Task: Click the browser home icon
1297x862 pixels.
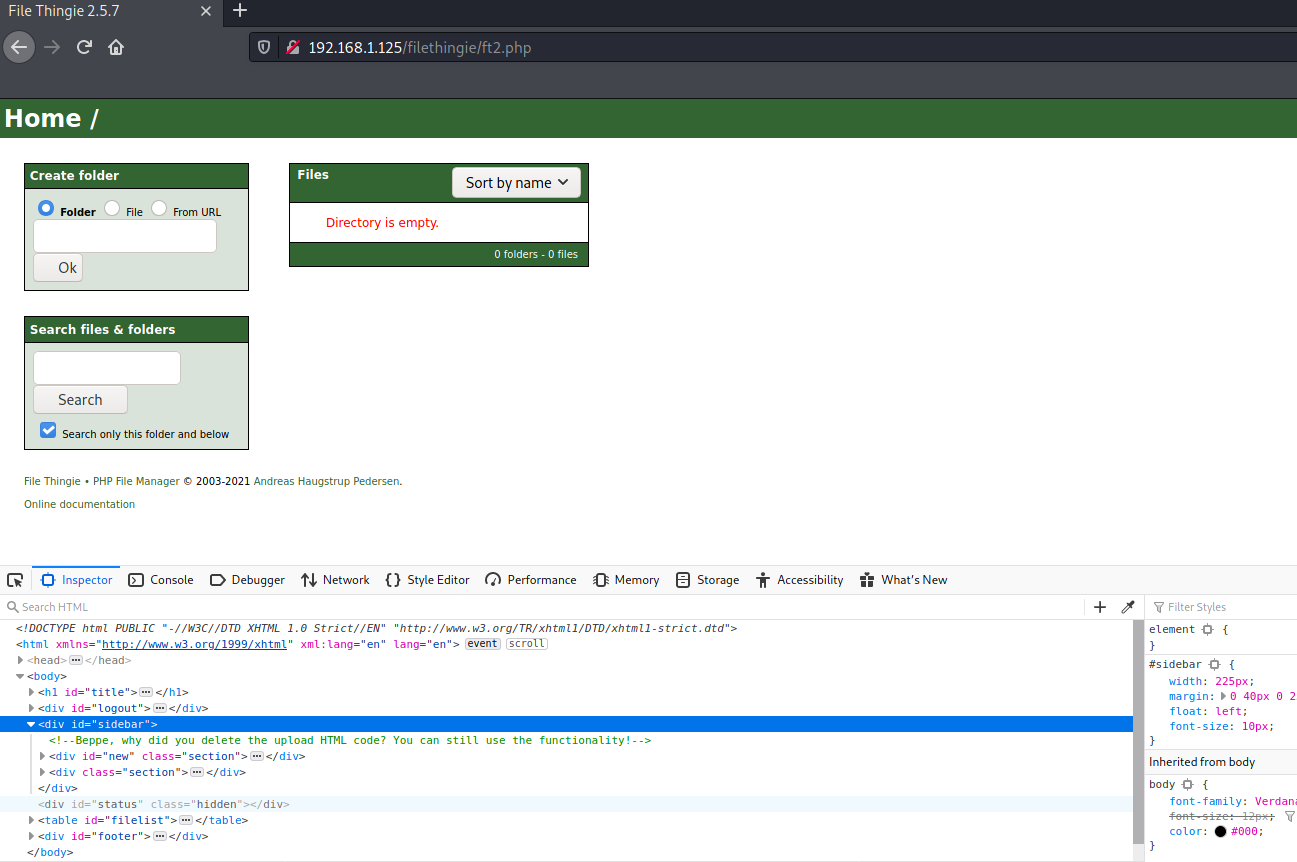Action: 116,47
